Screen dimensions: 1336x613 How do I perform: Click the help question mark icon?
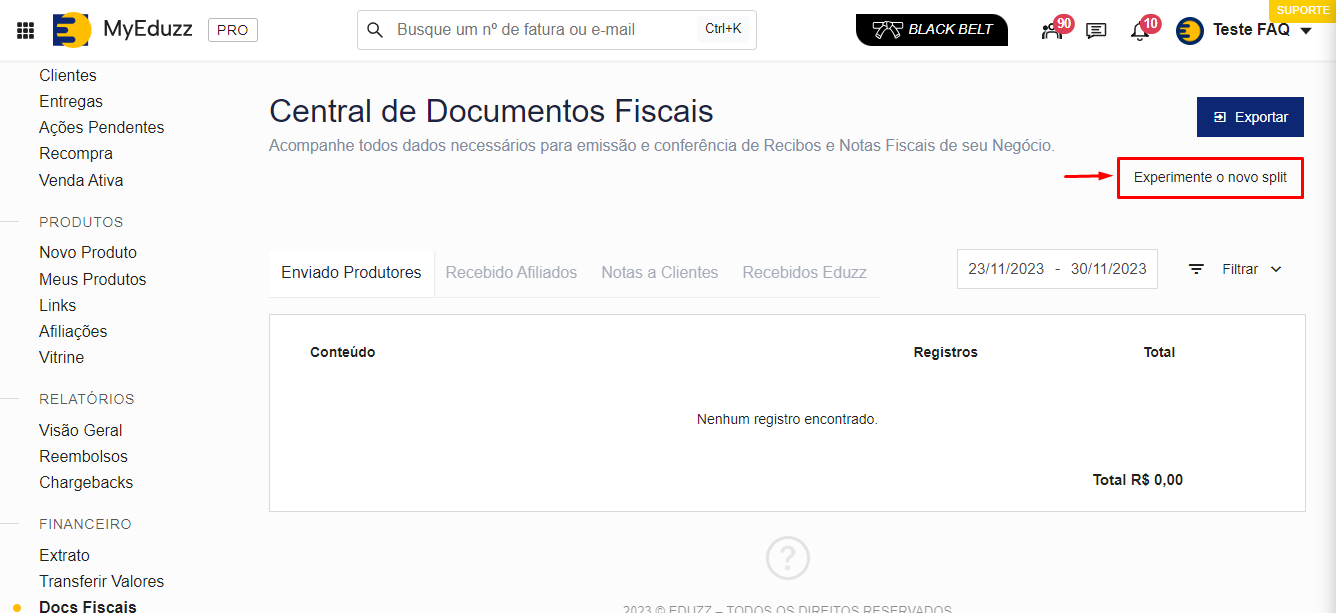pos(787,558)
